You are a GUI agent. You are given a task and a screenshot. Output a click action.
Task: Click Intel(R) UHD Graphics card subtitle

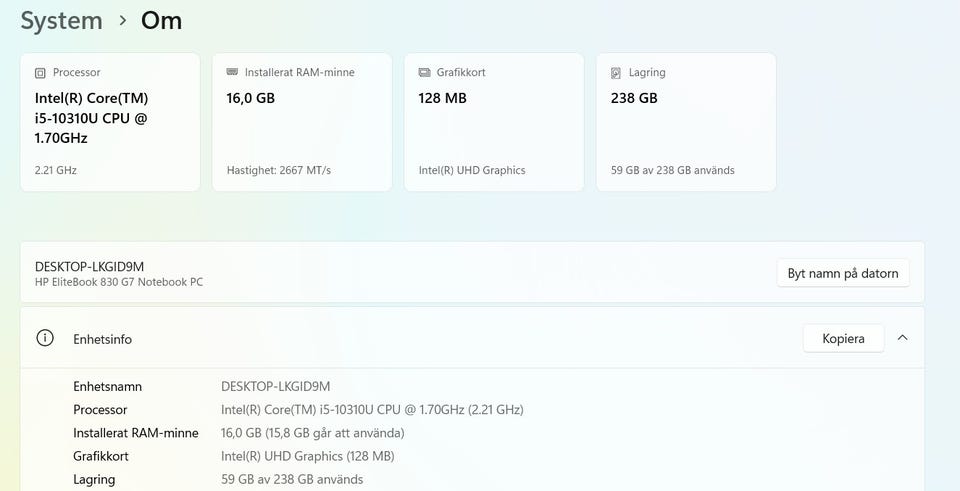[x=472, y=170]
